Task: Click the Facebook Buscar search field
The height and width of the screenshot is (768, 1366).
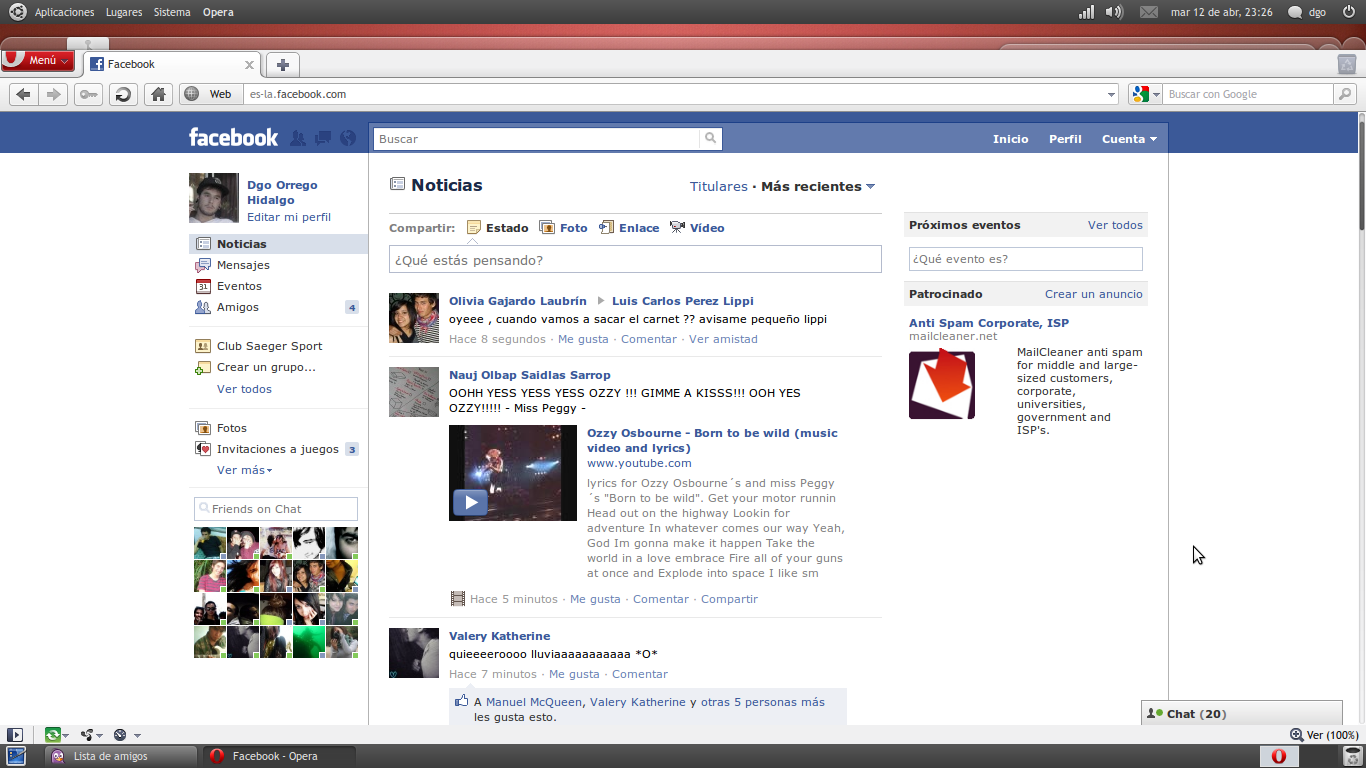Action: 536,139
